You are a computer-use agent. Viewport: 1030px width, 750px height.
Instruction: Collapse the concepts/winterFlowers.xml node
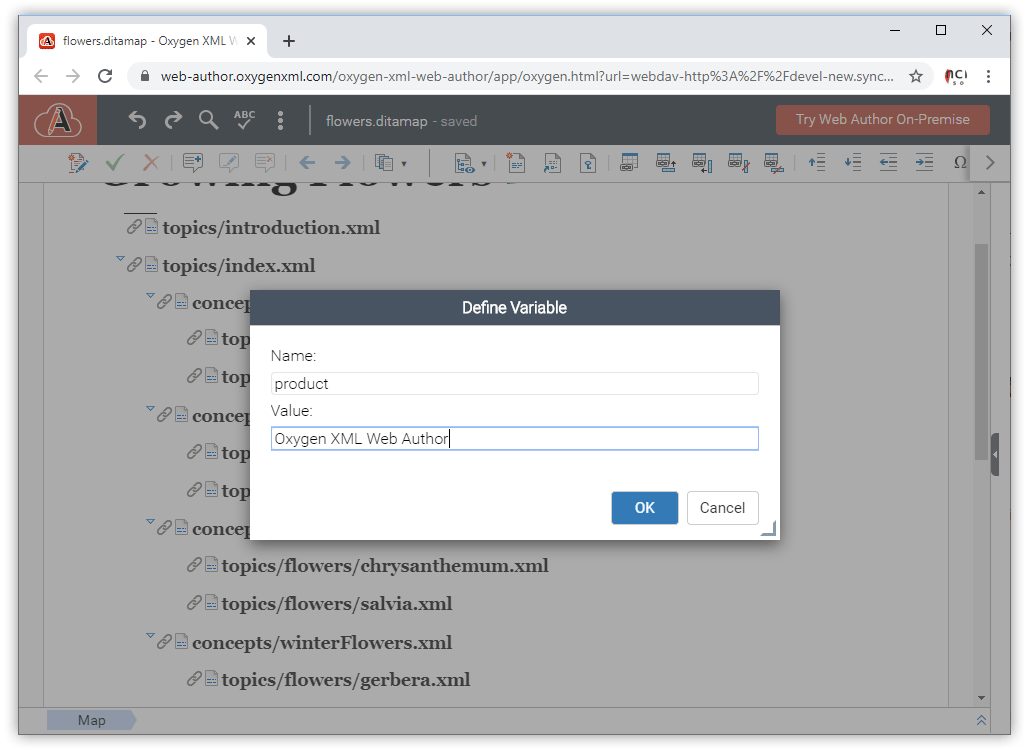point(150,636)
